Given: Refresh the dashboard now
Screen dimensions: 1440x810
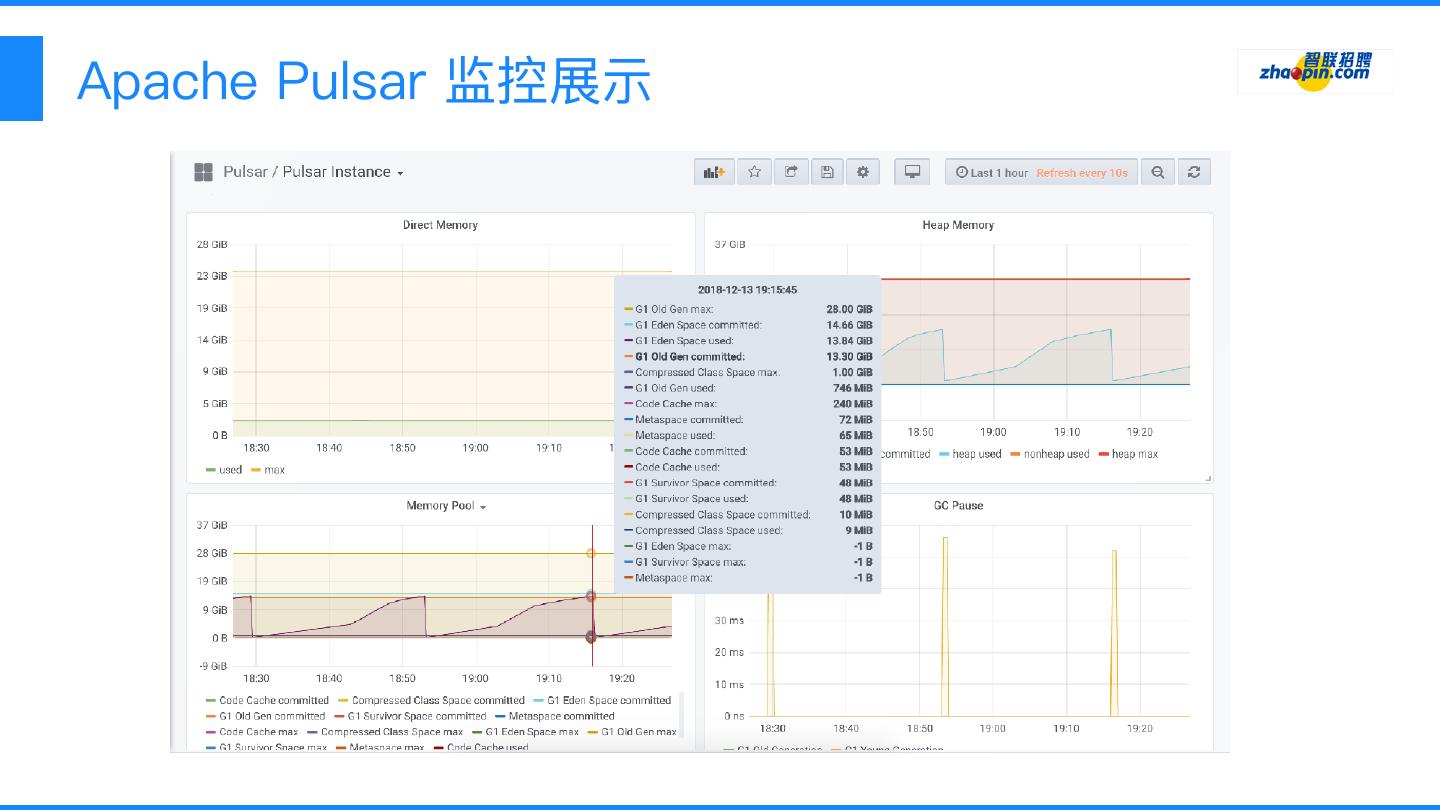Looking at the screenshot, I should (x=1194, y=172).
